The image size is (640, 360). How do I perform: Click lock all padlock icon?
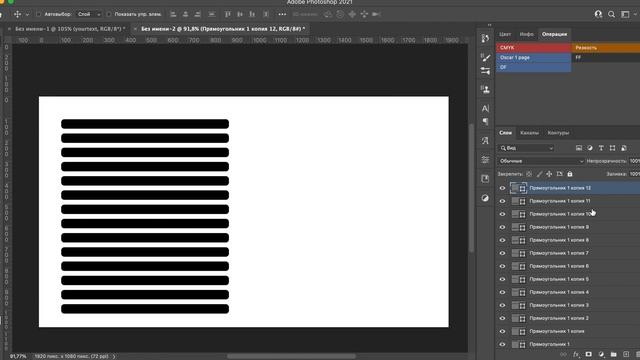pos(570,174)
